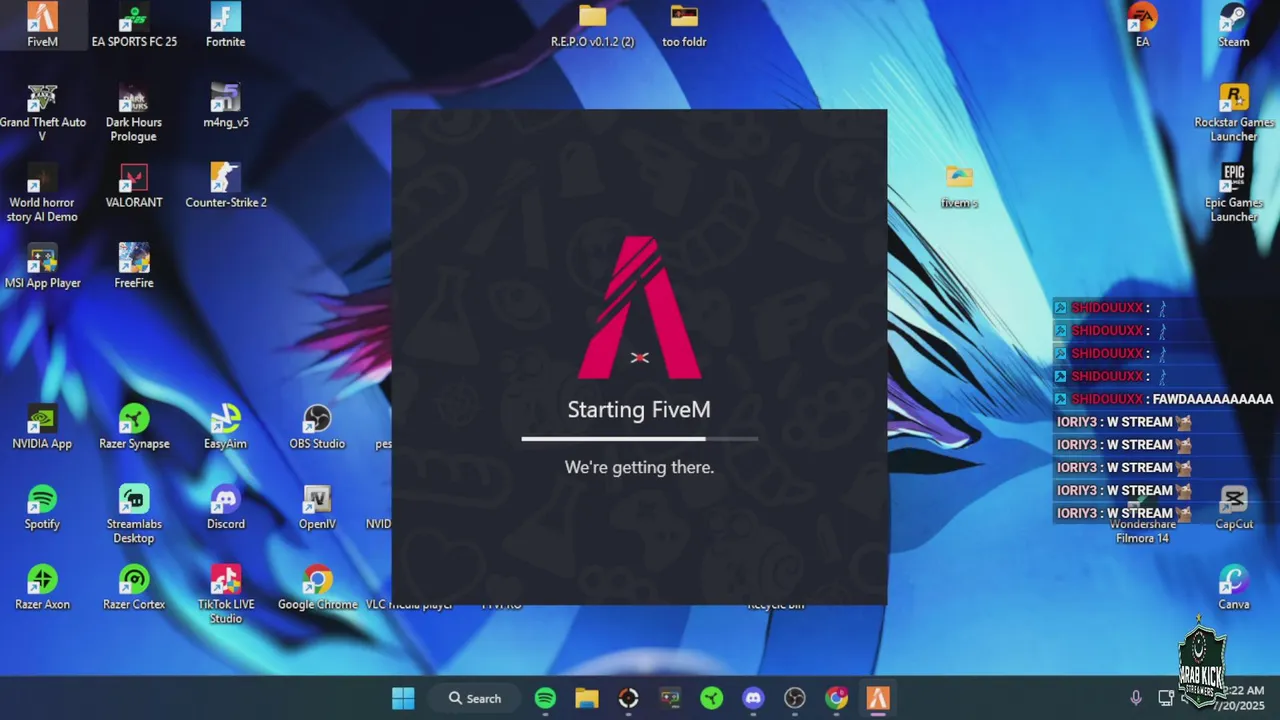This screenshot has height=720, width=1280.
Task: Open the m4ng_v5 desktop icon
Action: 225,105
